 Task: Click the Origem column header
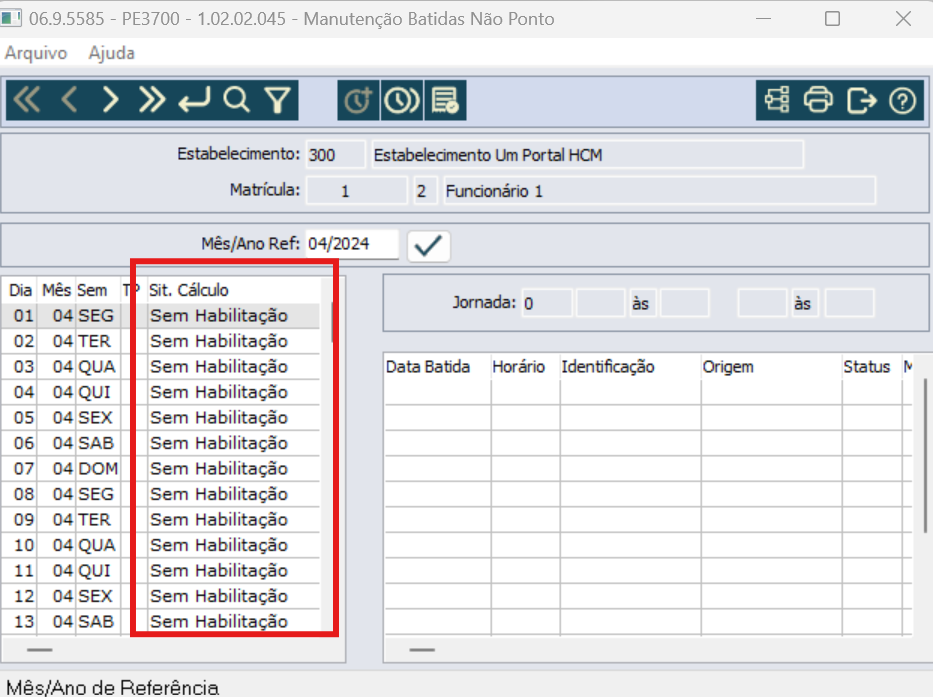coord(728,367)
